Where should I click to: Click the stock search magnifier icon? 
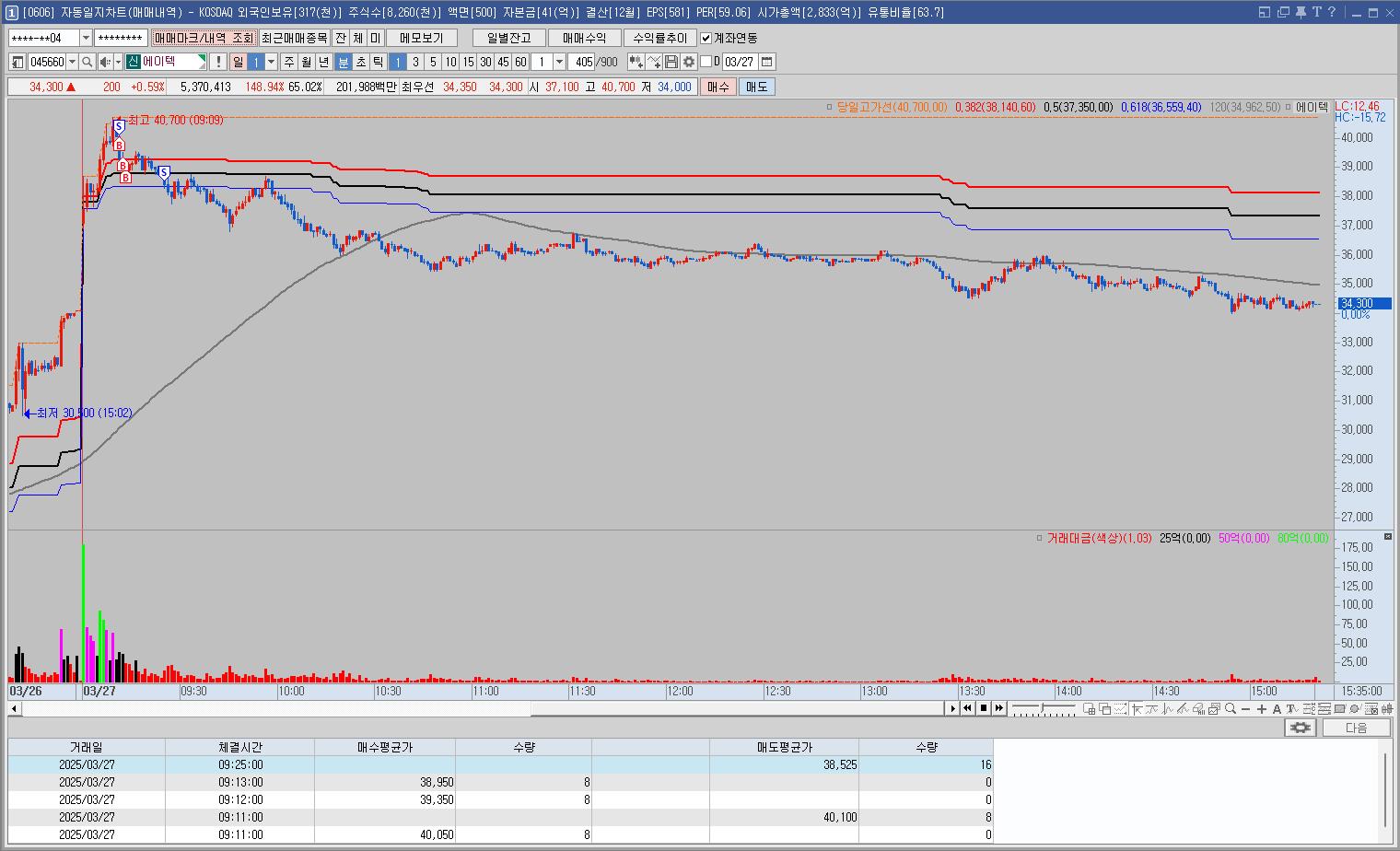coord(87,62)
